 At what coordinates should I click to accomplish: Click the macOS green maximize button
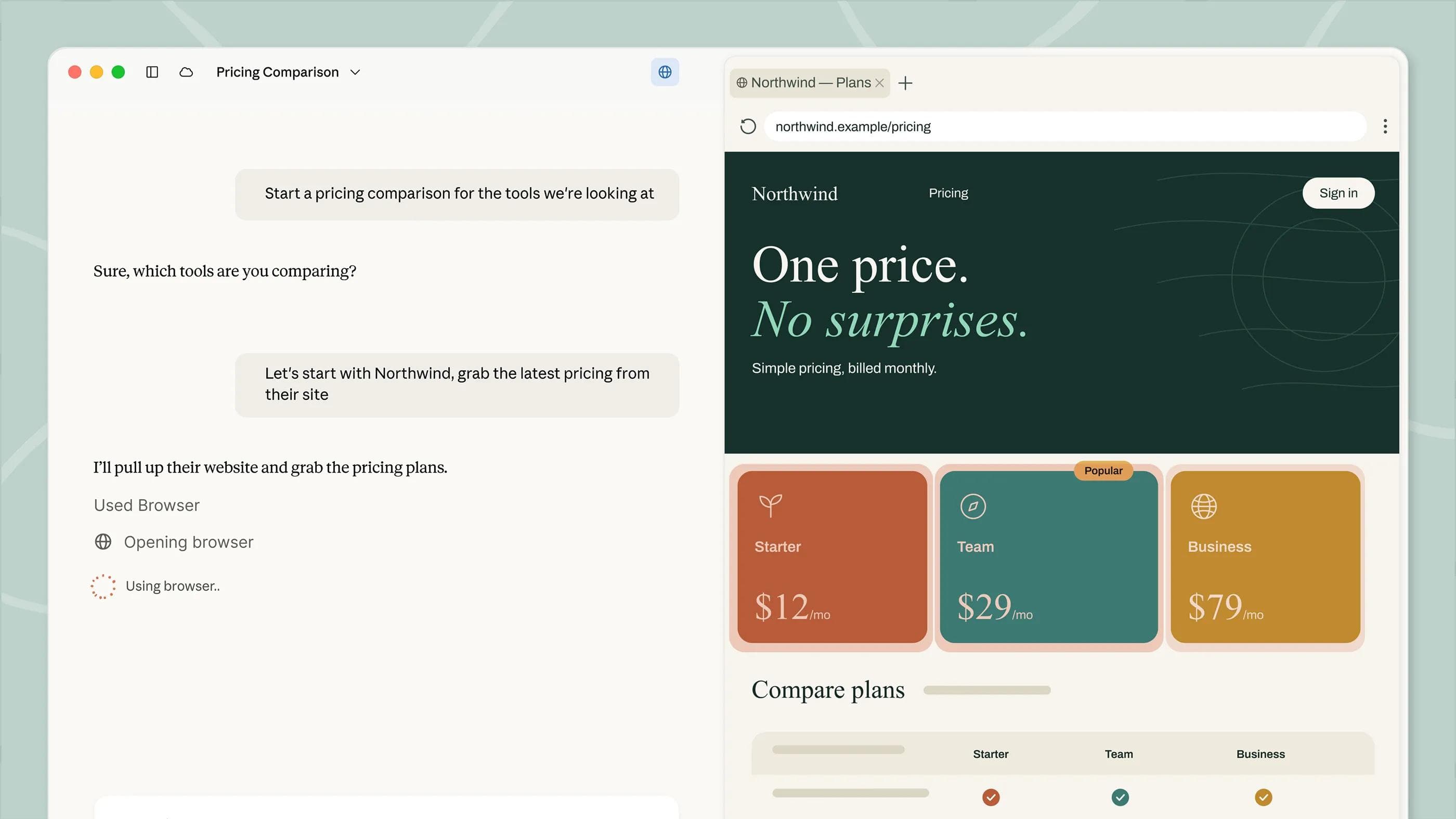point(118,72)
